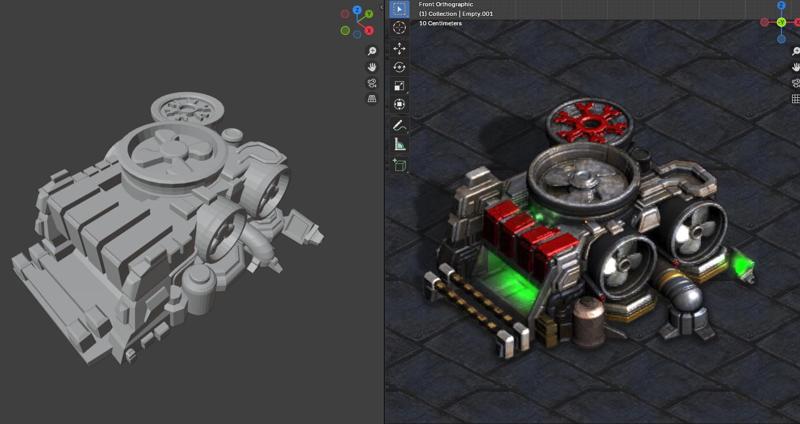This screenshot has height=424, width=800.
Task: Click negative X red circle on gray viewport gizmo
Action: pos(345,14)
